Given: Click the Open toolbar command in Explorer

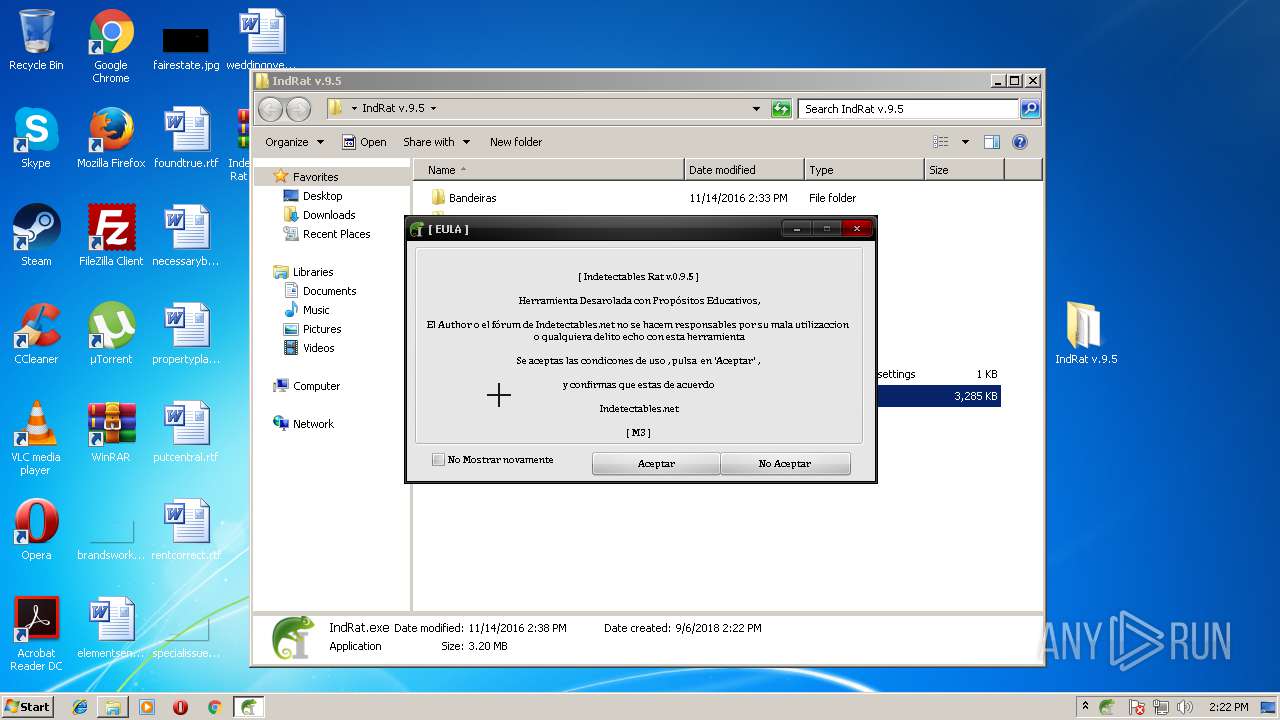Looking at the screenshot, I should (x=364, y=142).
